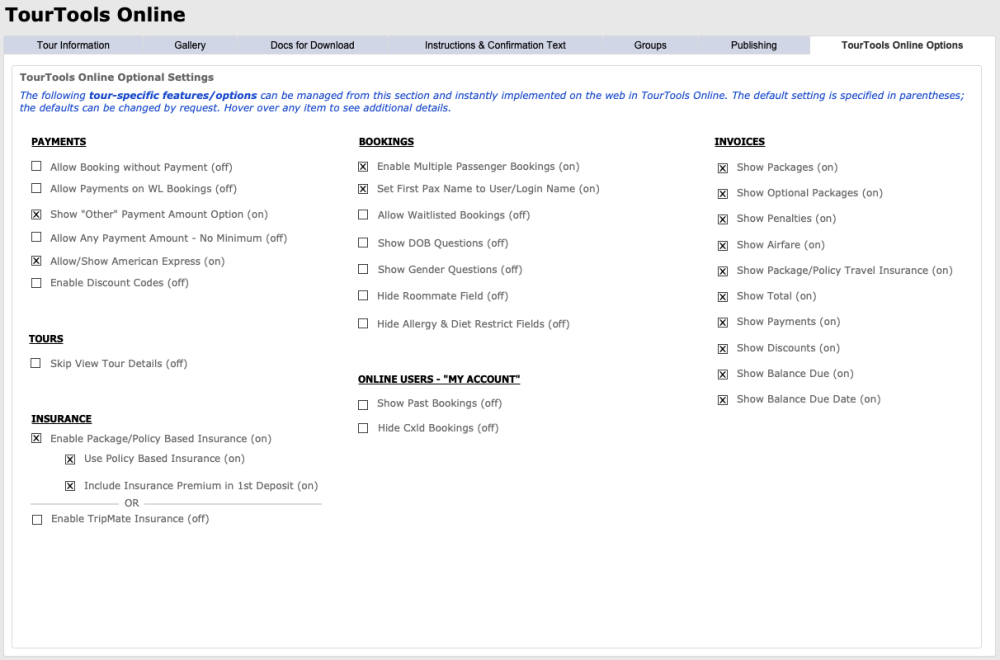The width and height of the screenshot is (1000, 660).
Task: Open the Tour Information tab
Action: click(73, 45)
